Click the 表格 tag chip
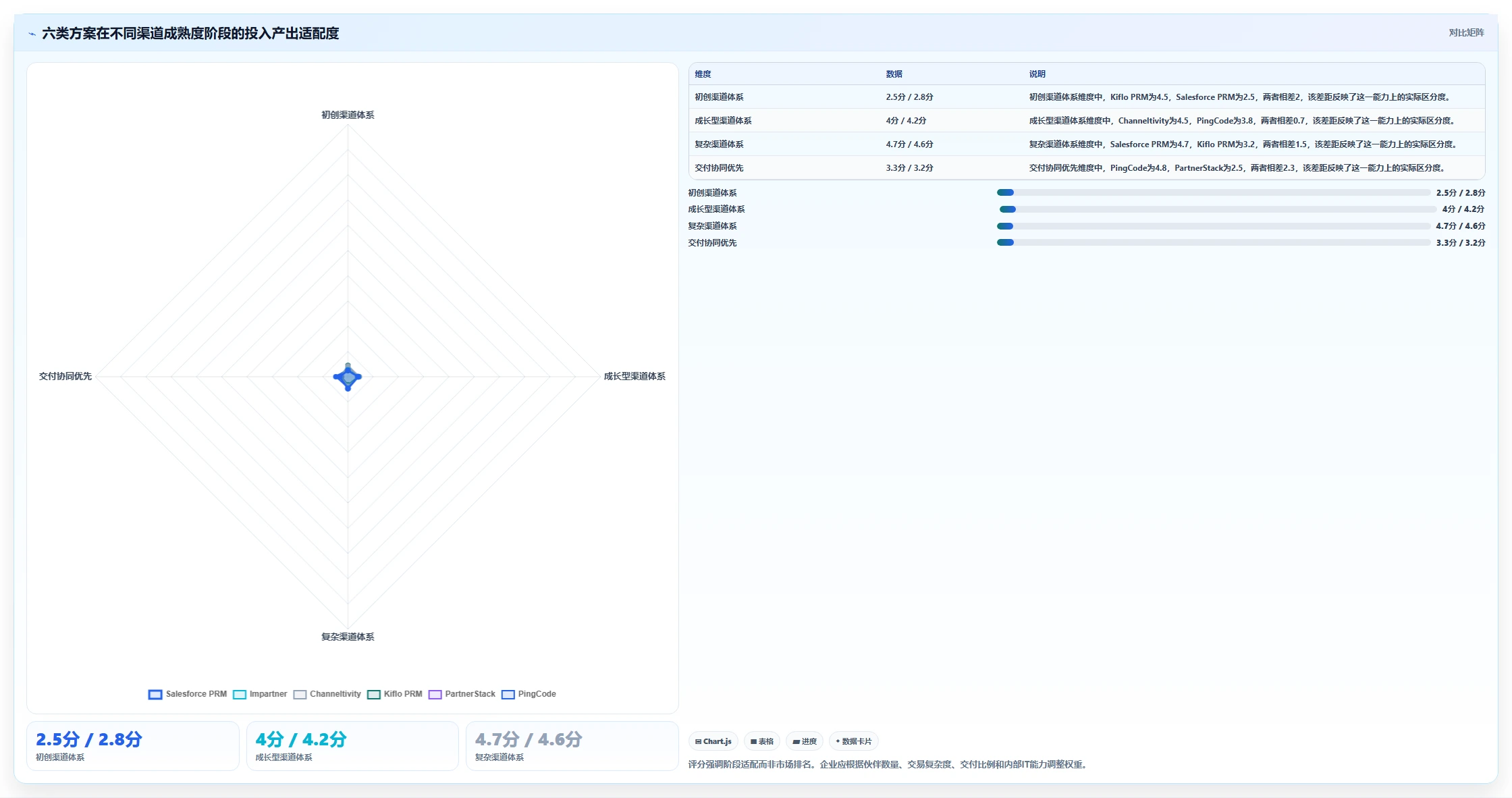 pyautogui.click(x=762, y=741)
